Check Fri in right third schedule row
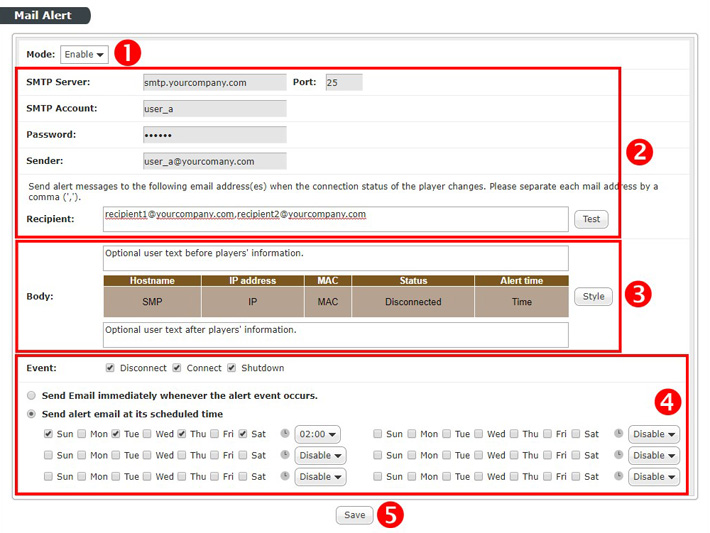710x533 pixels. pos(547,476)
